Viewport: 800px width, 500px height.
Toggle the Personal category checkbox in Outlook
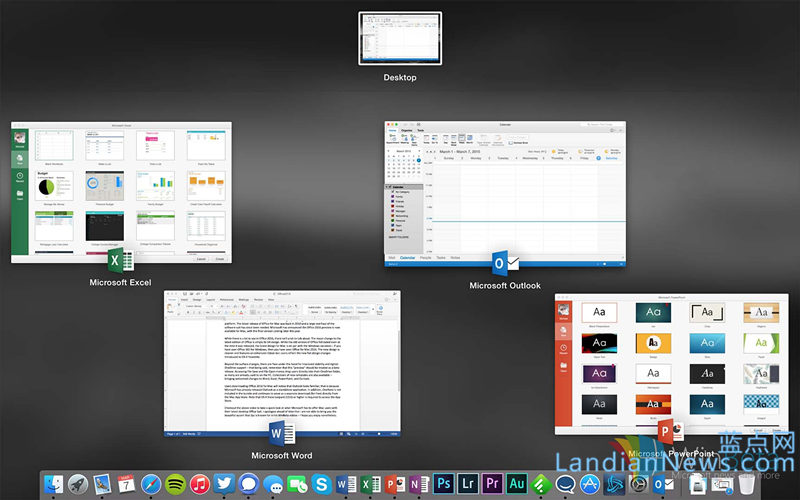coord(393,220)
